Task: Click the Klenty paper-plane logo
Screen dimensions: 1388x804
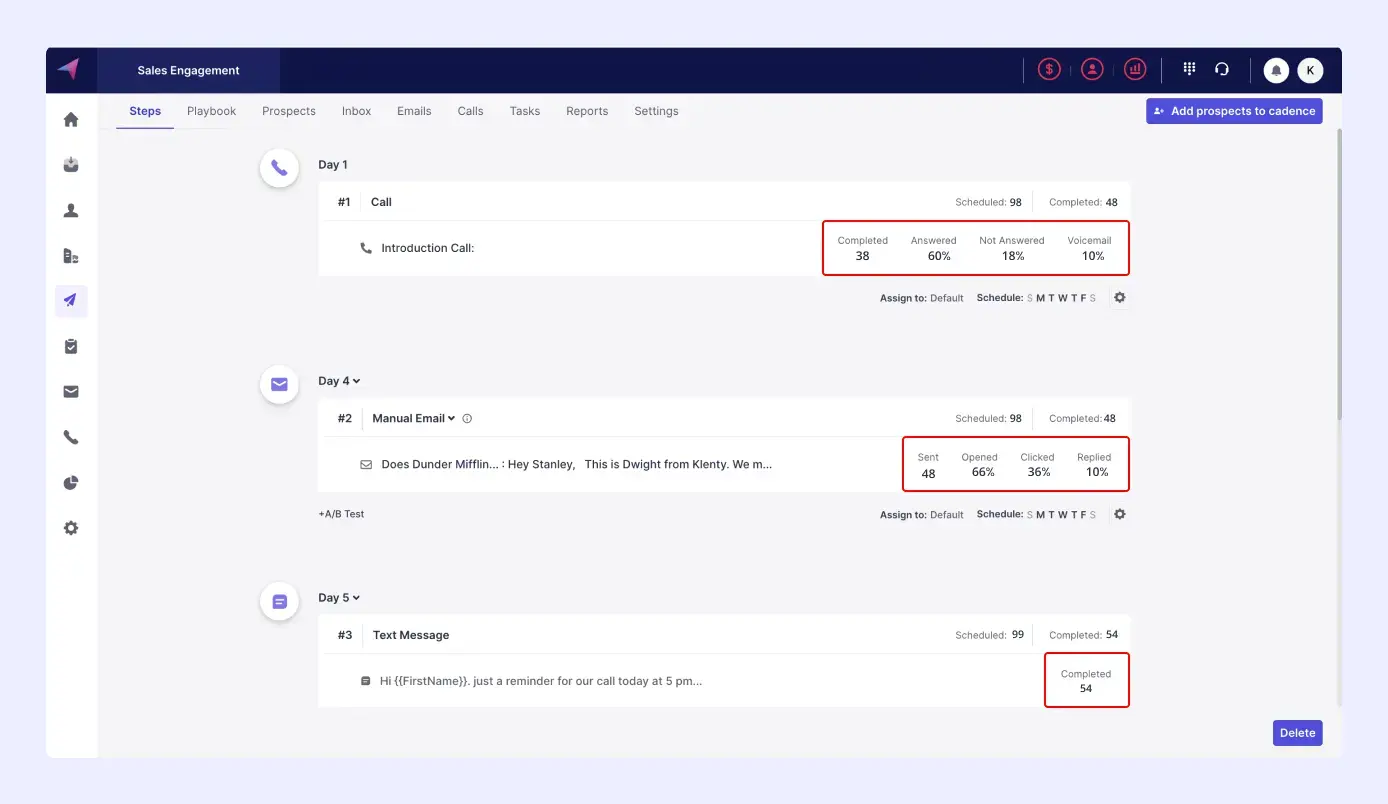Action: point(68,69)
